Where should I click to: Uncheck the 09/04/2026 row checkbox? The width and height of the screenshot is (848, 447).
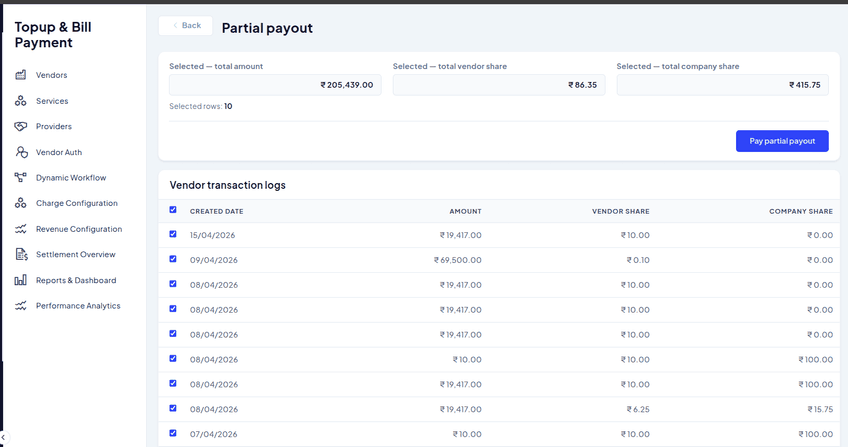(173, 259)
